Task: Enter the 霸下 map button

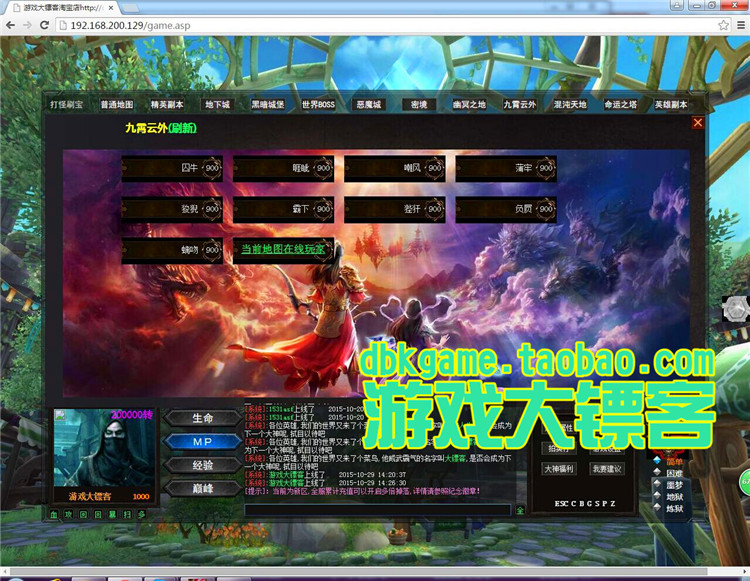Action: tap(283, 209)
